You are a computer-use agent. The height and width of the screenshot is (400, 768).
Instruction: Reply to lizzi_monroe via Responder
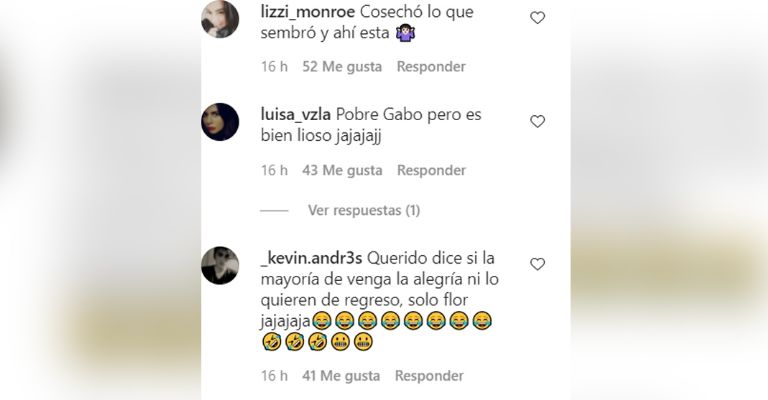[x=431, y=67]
